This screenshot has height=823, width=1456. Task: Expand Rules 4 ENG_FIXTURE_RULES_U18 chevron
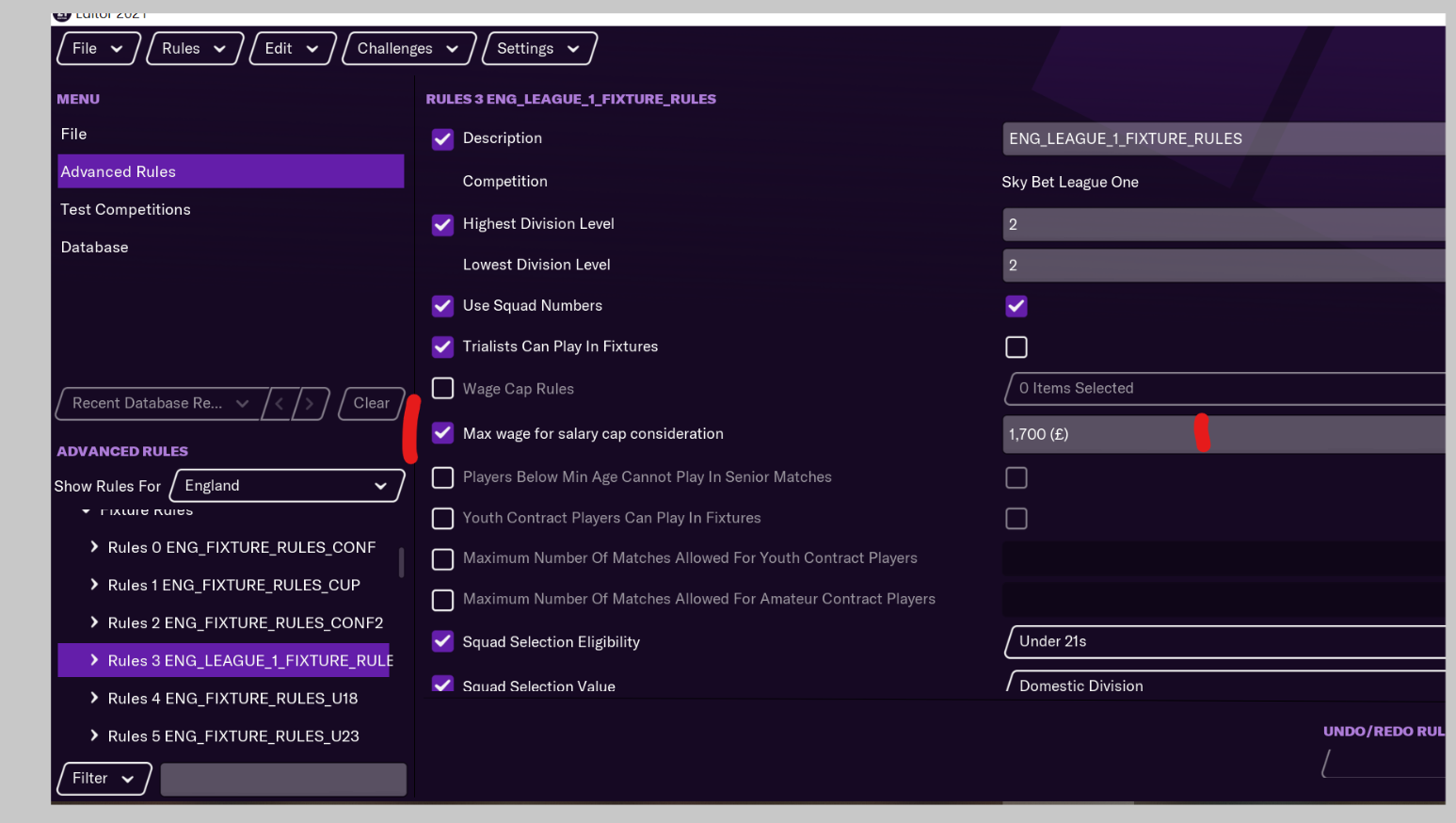[94, 698]
